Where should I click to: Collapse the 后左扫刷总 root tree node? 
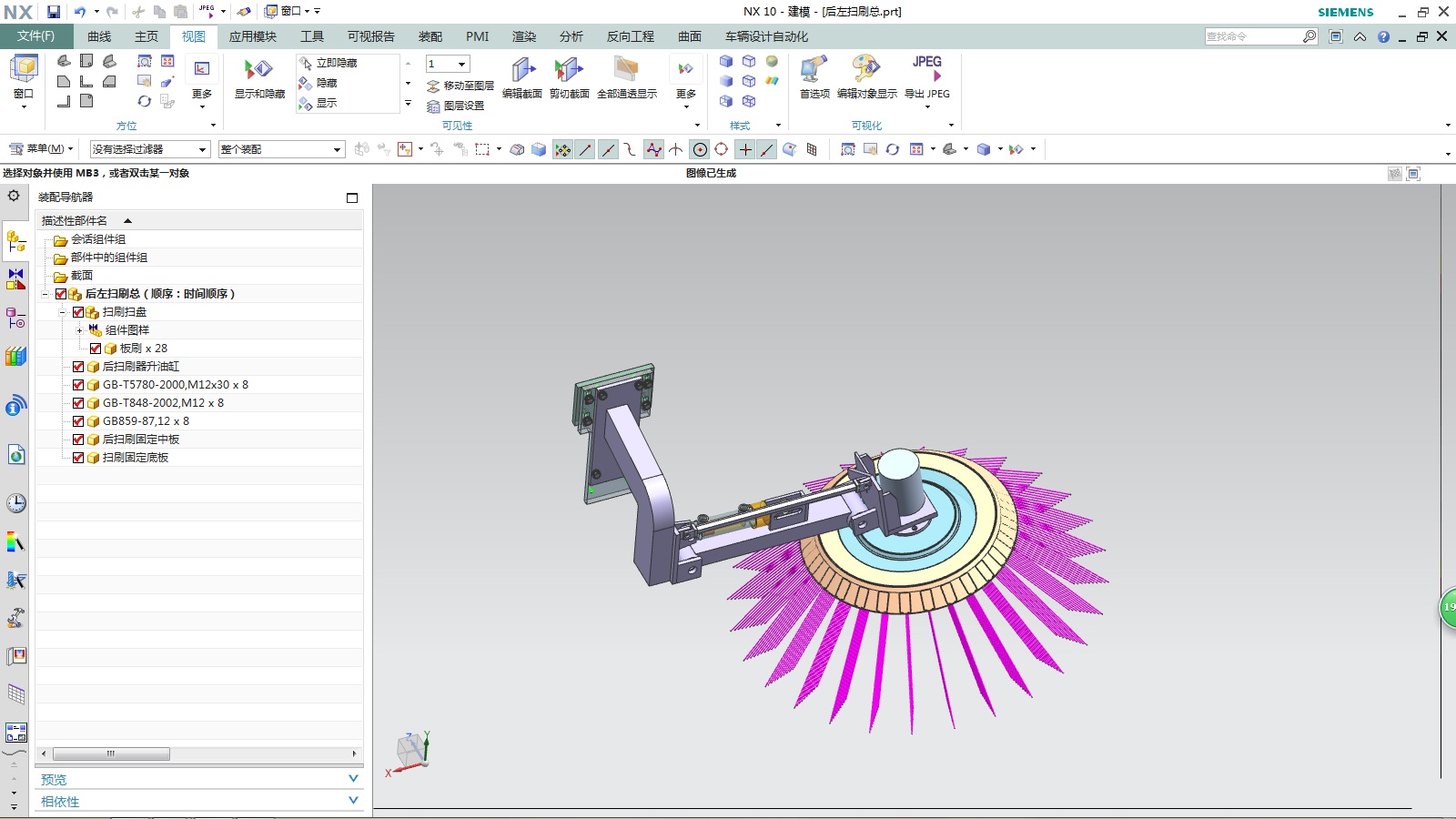point(45,294)
